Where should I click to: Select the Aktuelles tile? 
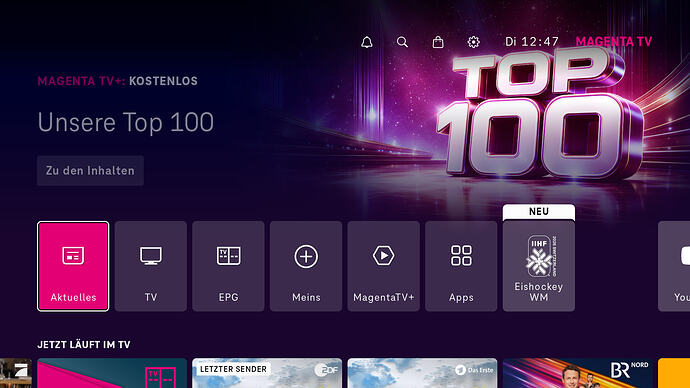[x=73, y=266]
